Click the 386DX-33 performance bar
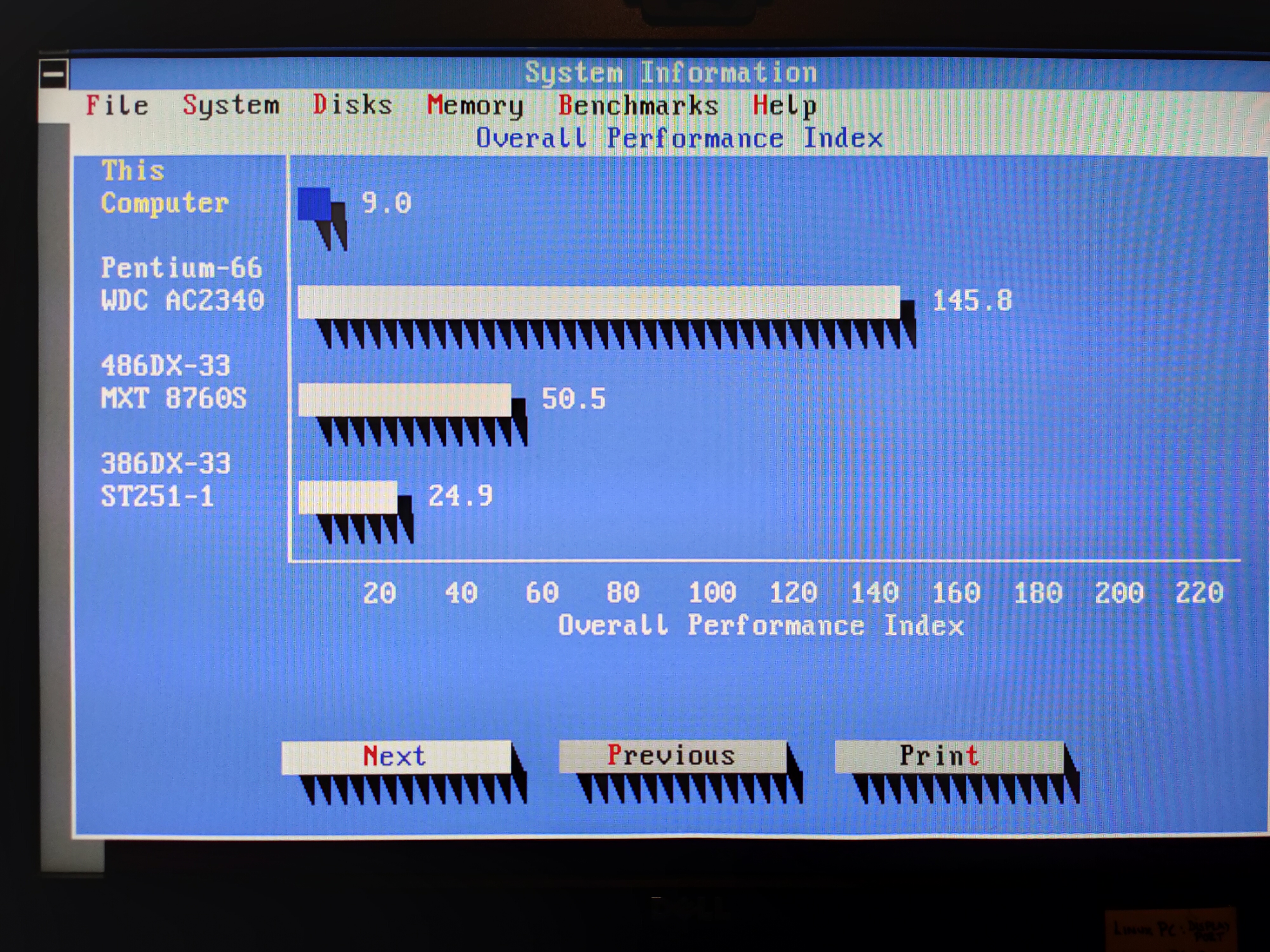This screenshot has height=952, width=1270. 347,497
